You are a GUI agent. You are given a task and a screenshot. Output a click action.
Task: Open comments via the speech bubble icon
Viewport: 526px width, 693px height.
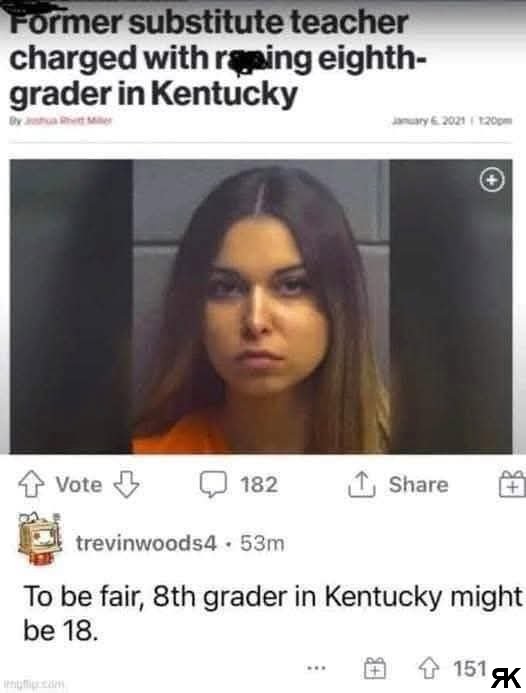pyautogui.click(x=213, y=484)
